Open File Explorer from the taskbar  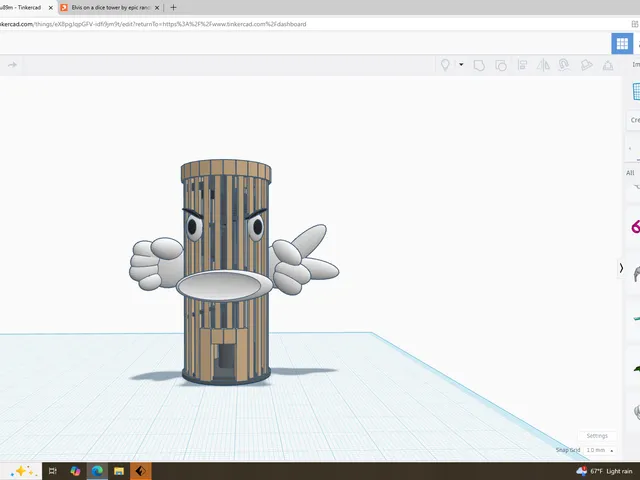[x=119, y=471]
